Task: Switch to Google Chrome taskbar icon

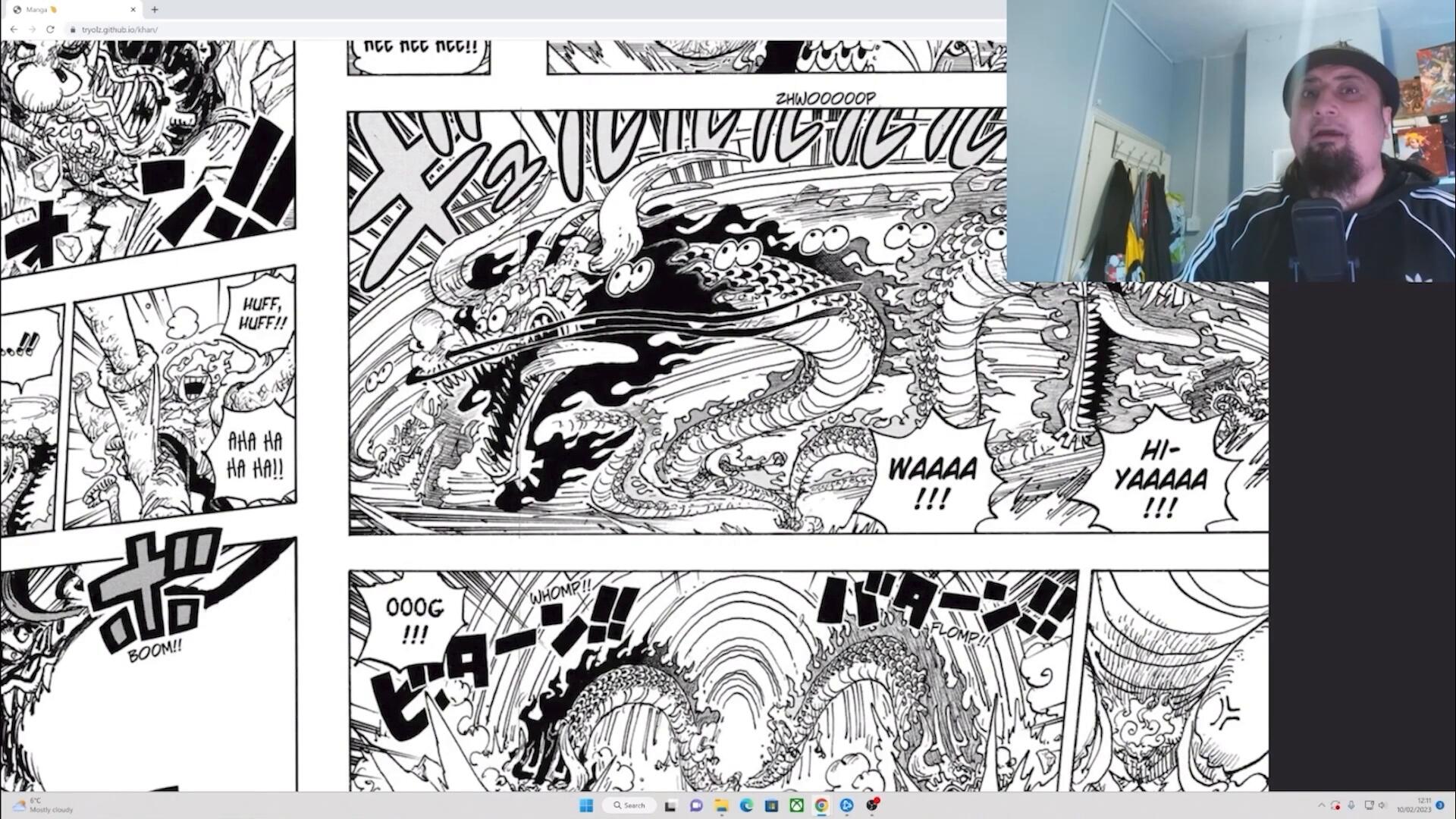Action: click(821, 805)
